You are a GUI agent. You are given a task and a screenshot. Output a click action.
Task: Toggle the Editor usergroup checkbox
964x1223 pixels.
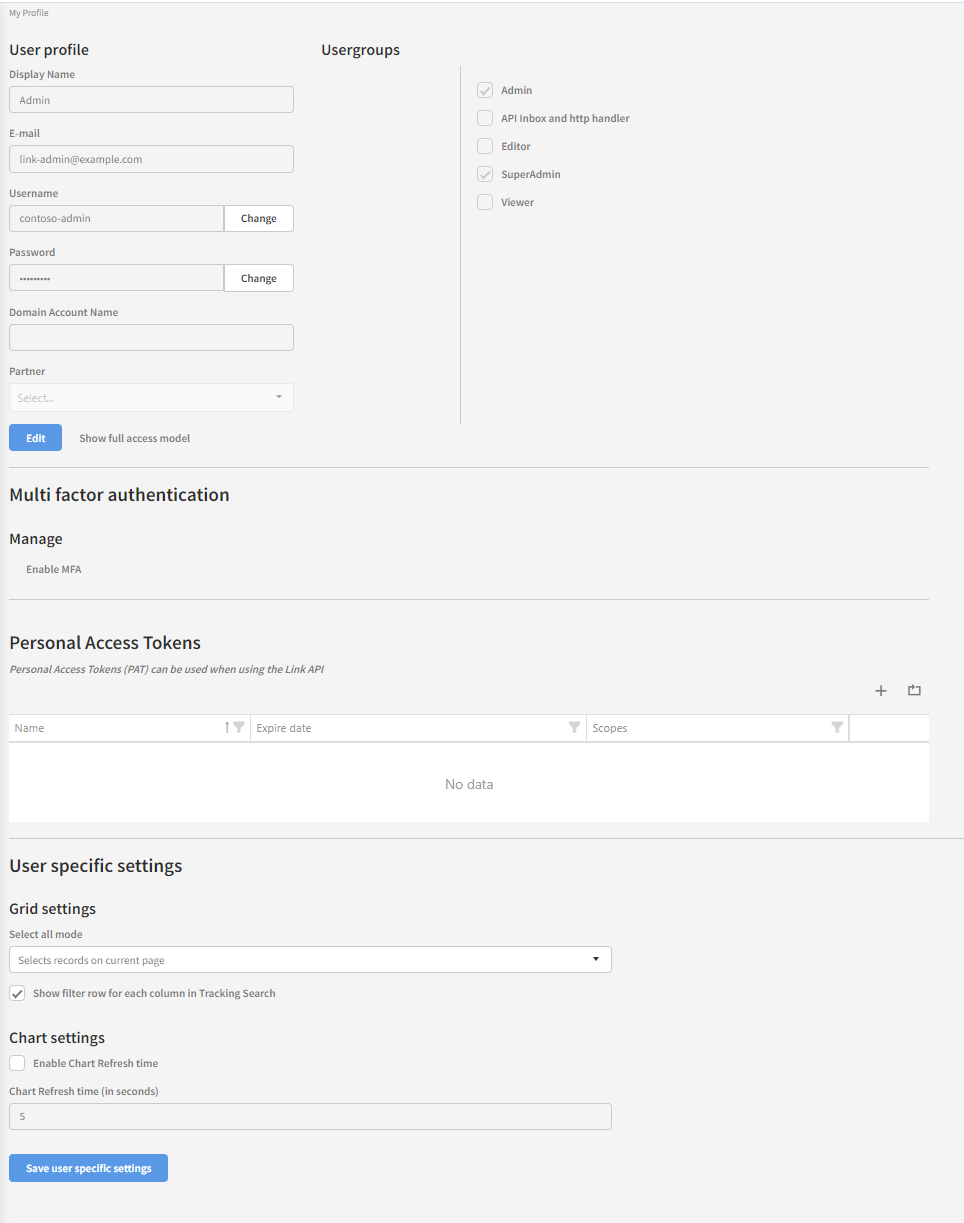[485, 146]
